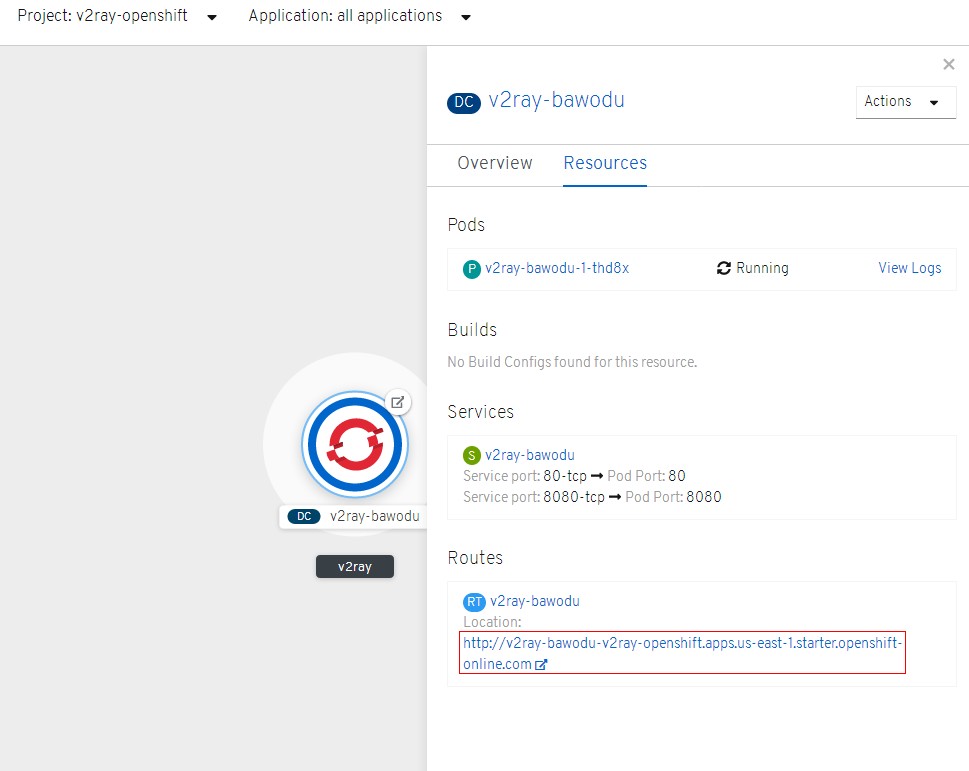The width and height of the screenshot is (969, 771).
Task: Click the Builds section heading
Action: (472, 330)
